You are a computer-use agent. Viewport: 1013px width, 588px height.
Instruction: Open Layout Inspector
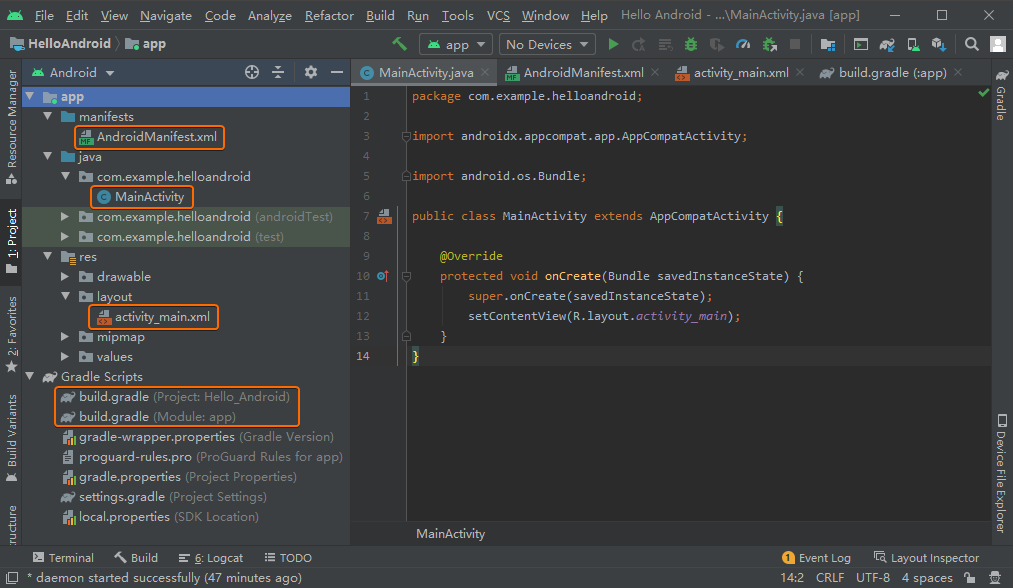[926, 558]
